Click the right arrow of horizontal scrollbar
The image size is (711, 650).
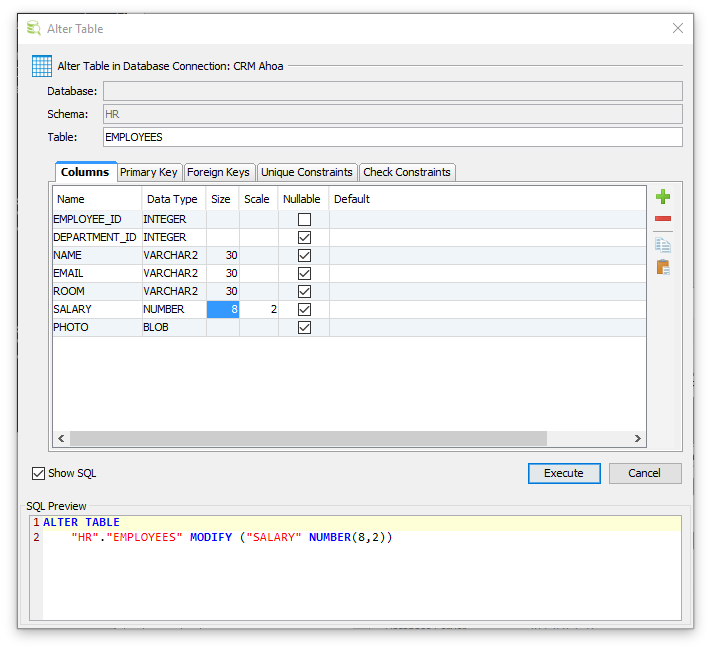(x=638, y=439)
